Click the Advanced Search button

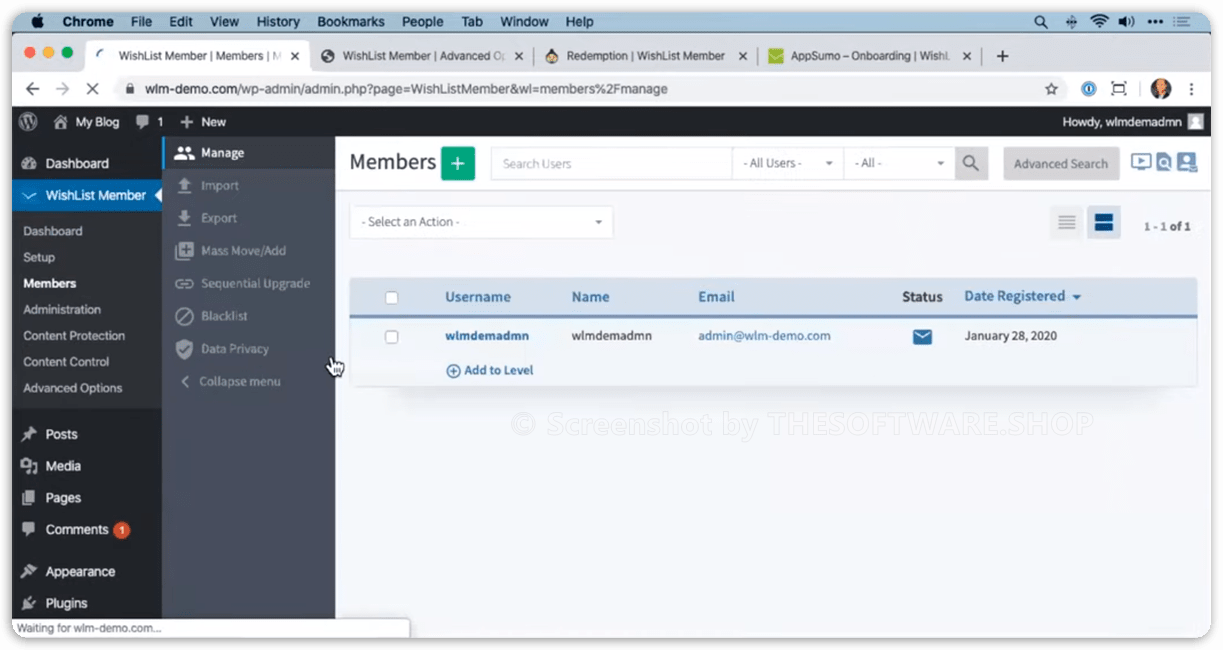pyautogui.click(x=1061, y=164)
